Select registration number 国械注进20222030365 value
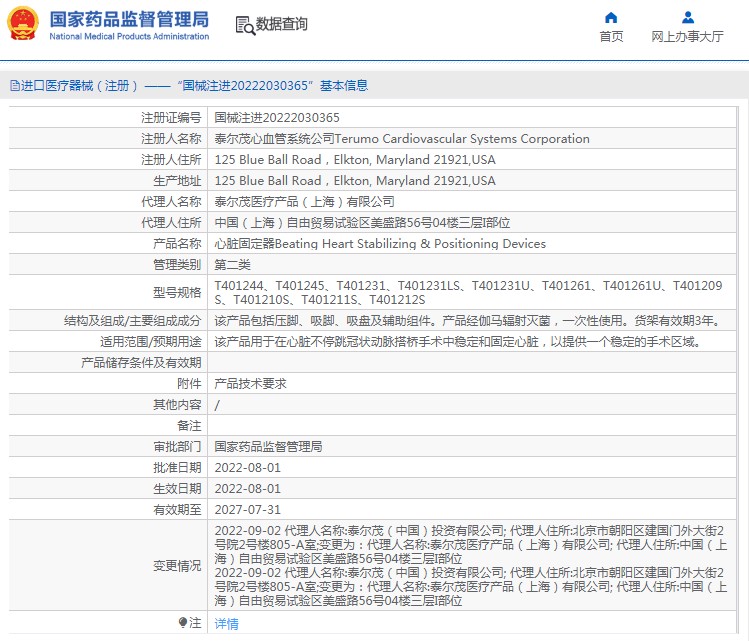Viewport: 749px width, 641px height. (277, 118)
